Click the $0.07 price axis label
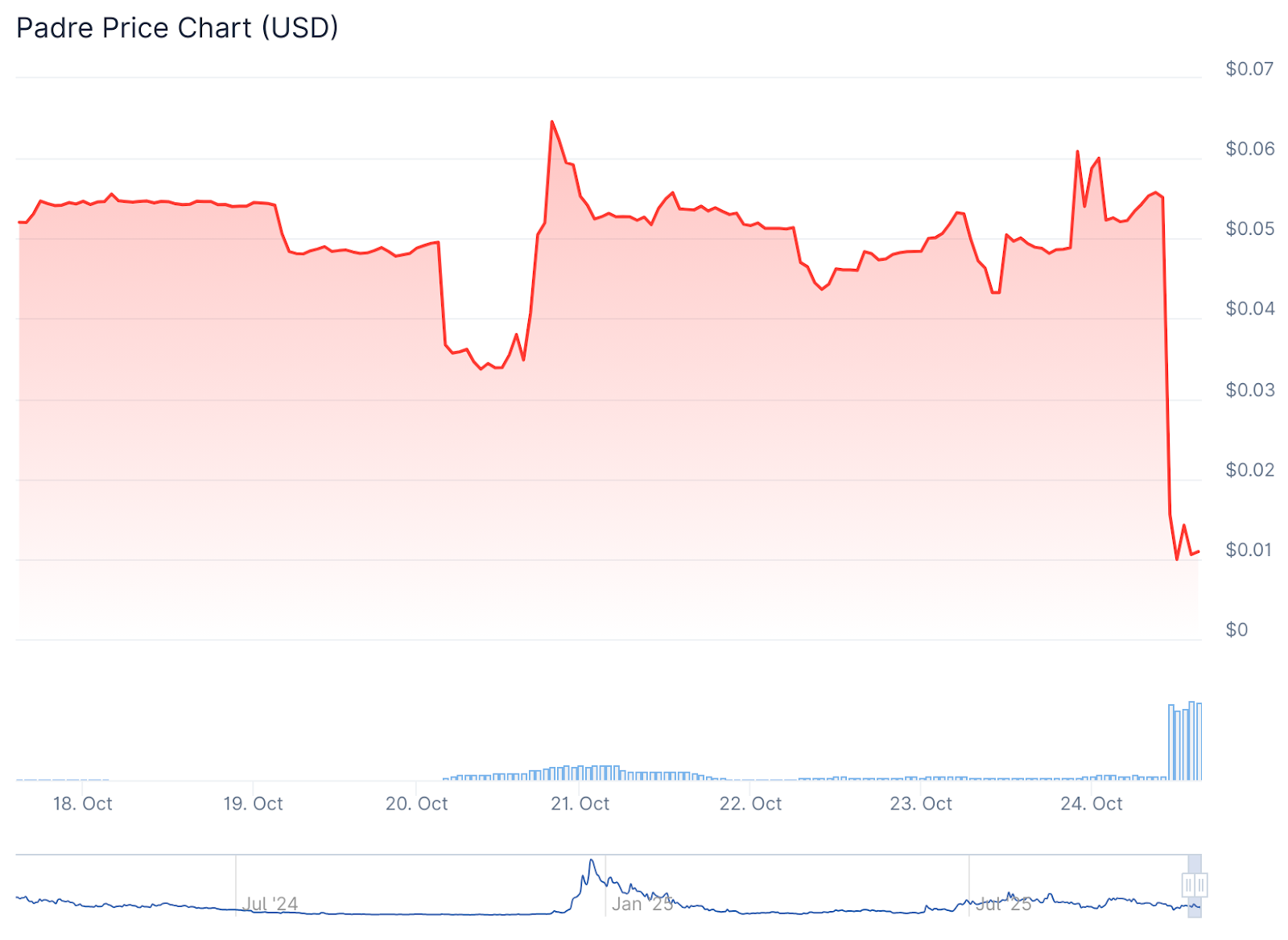Viewport: 1288px width, 940px height. 1249,69
